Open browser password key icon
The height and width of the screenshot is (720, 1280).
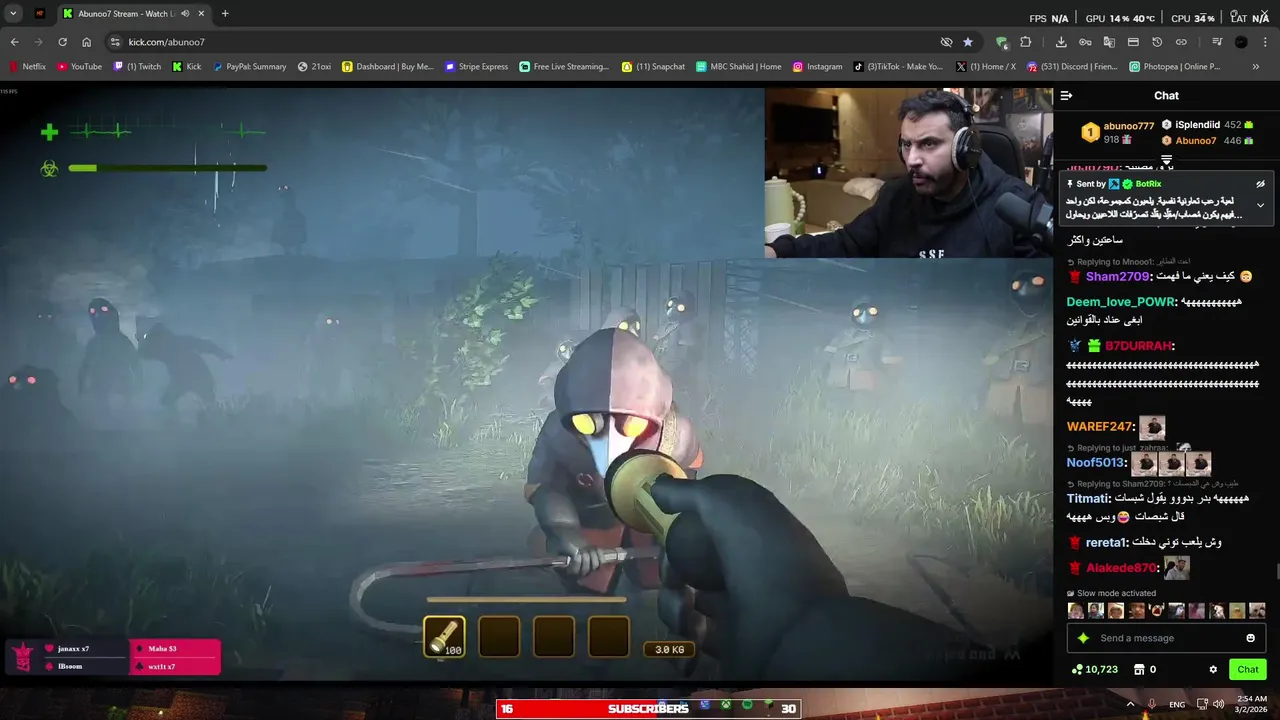(x=1085, y=42)
